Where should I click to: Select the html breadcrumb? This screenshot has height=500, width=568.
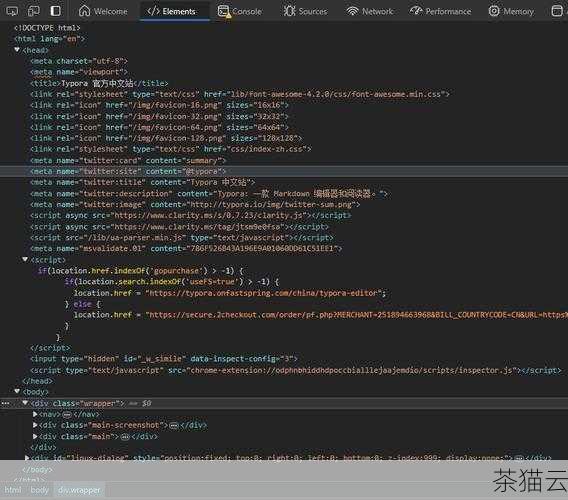(x=13, y=490)
